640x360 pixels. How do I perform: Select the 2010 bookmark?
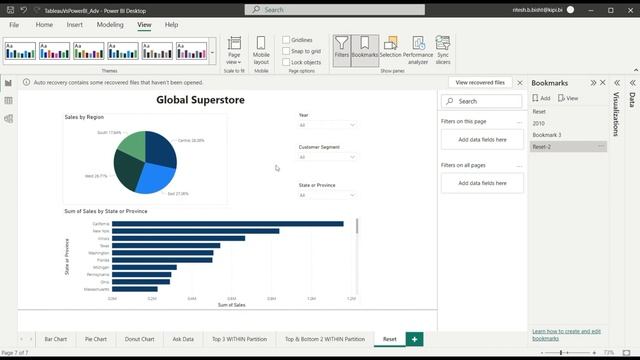568,123
